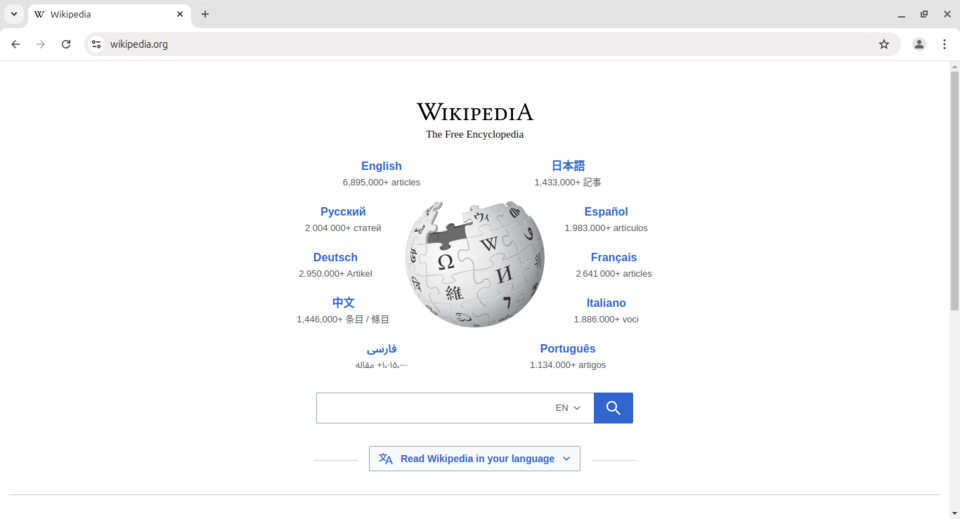Click inside the Wikipedia search field
This screenshot has width=960, height=519.
click(432, 408)
